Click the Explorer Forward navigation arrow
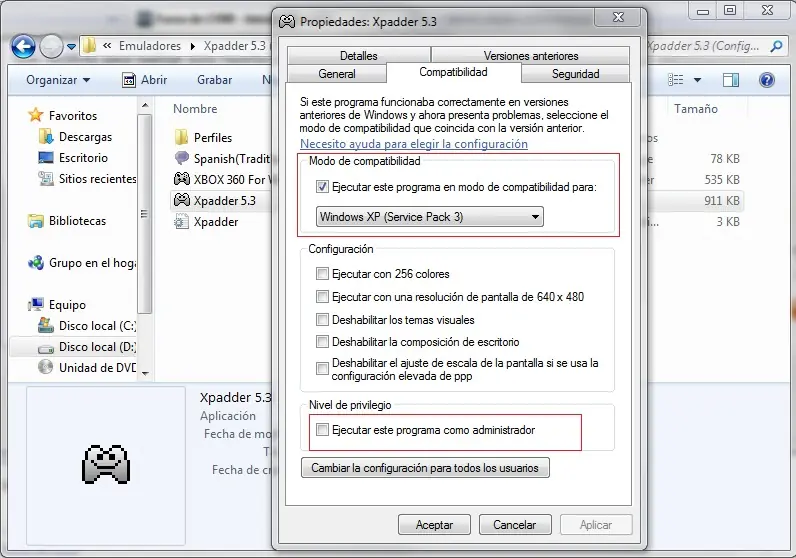The height and width of the screenshot is (558, 796). (x=51, y=47)
